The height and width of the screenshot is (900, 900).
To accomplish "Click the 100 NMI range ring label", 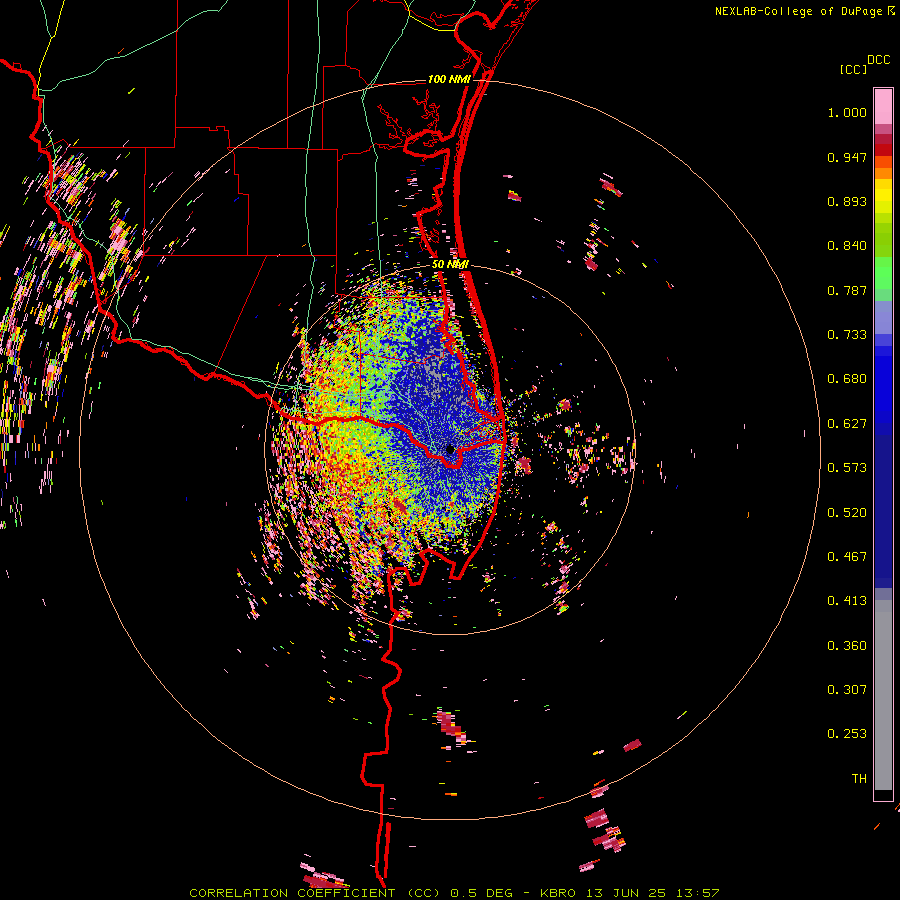I will 449,79.
